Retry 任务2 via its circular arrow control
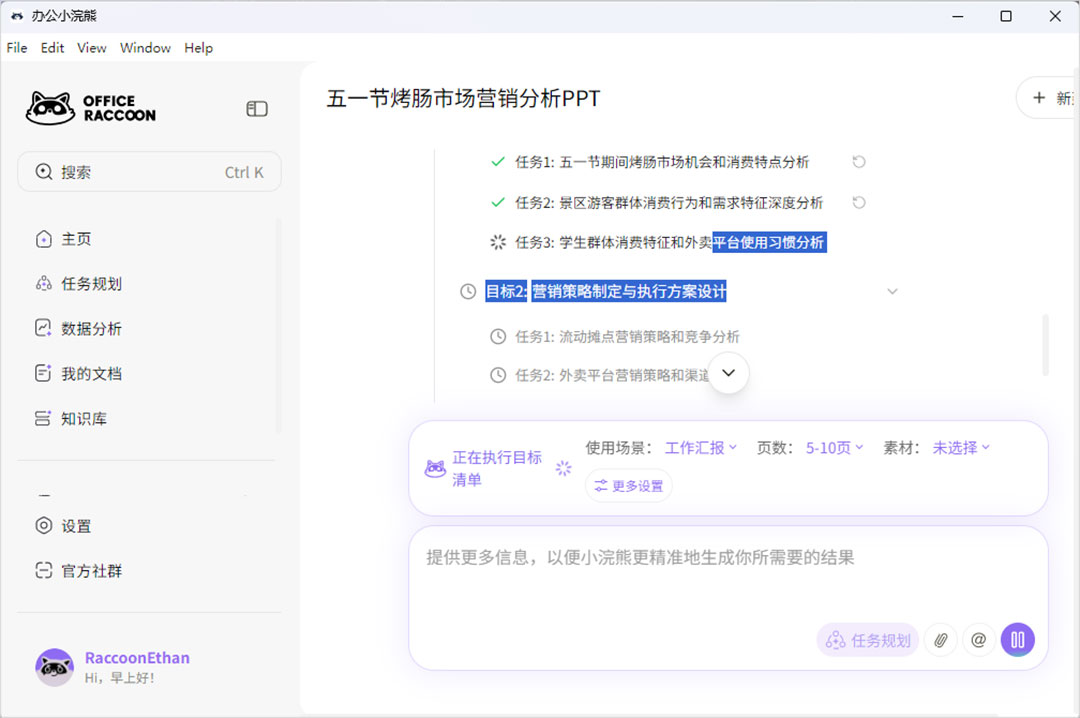Image resolution: width=1080 pixels, height=718 pixels. (x=859, y=202)
